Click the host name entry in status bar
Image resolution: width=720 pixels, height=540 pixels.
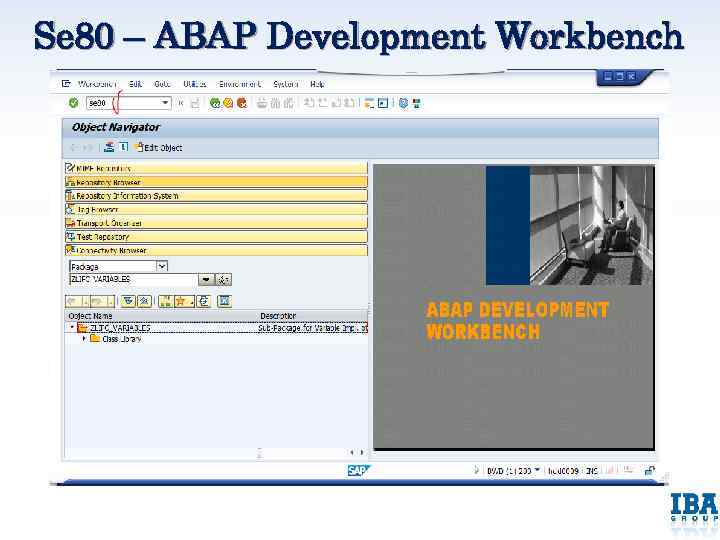pos(563,471)
